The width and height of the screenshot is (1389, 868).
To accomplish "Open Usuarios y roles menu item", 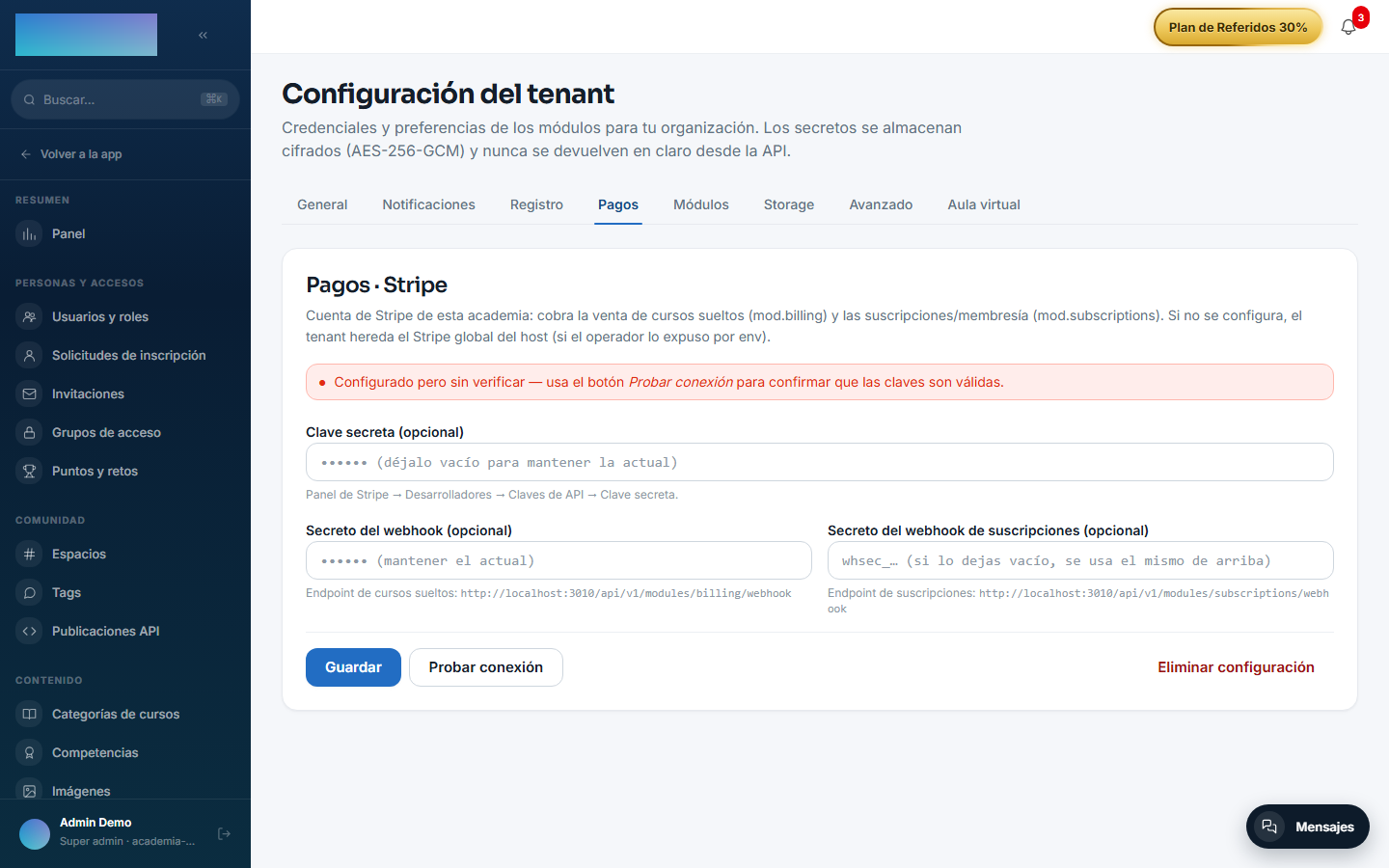I will tap(125, 317).
